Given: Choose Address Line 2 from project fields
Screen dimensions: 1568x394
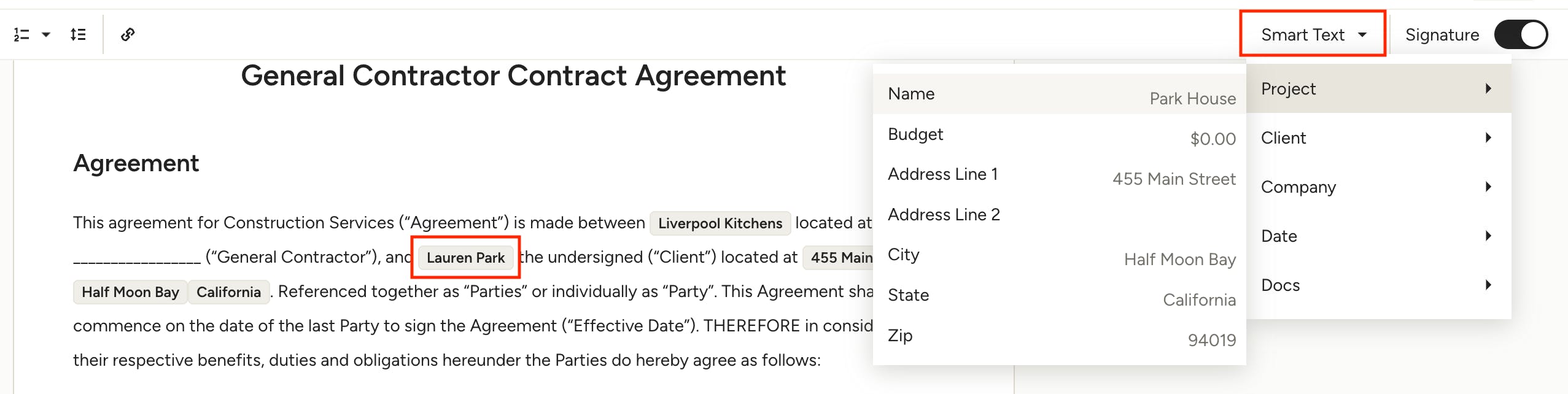Looking at the screenshot, I should click(1060, 215).
